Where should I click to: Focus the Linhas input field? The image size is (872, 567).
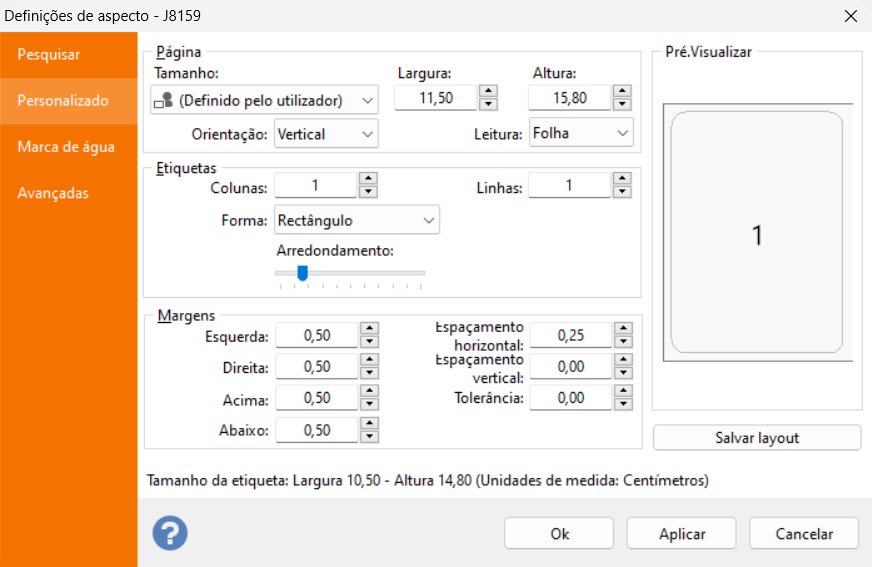[569, 185]
